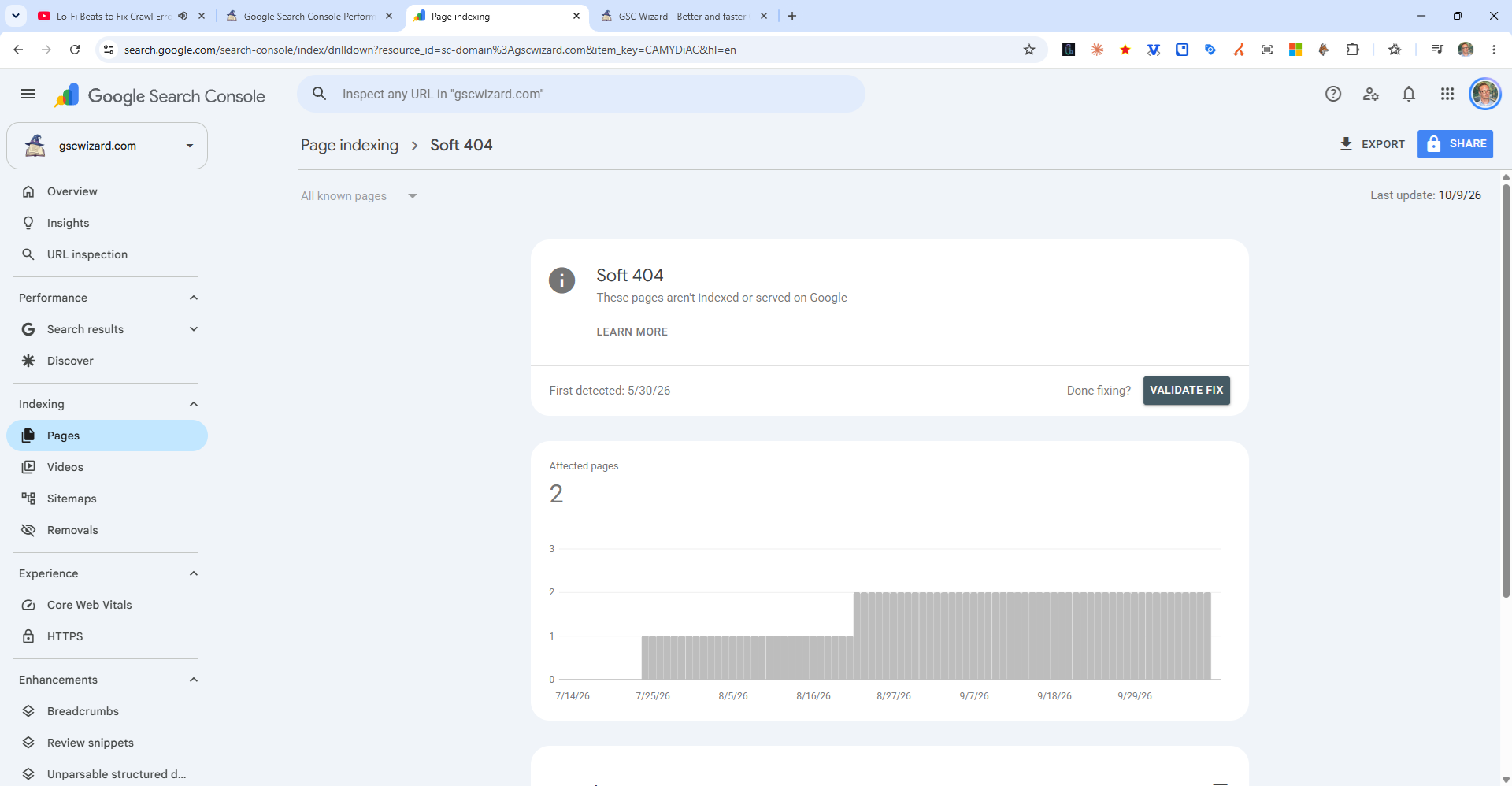Click the VALIDATE FIX button
The image size is (1512, 786).
coord(1187,391)
